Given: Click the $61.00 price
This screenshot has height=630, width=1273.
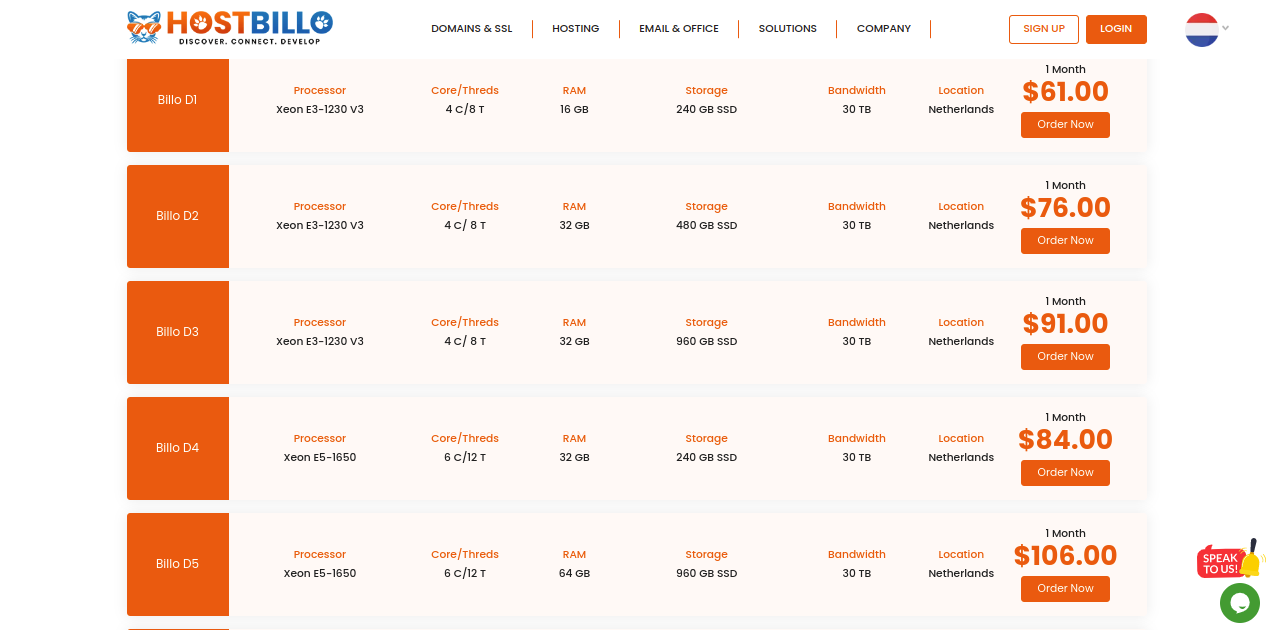Looking at the screenshot, I should [1065, 92].
